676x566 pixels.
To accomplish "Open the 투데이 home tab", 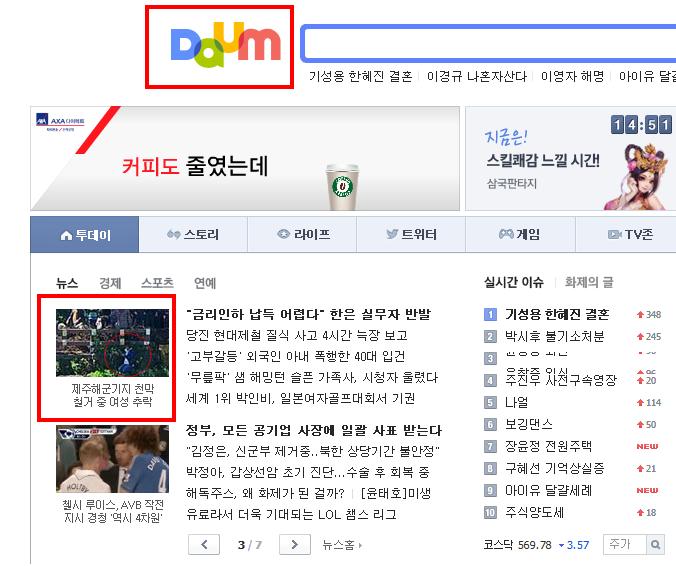I will tap(84, 235).
